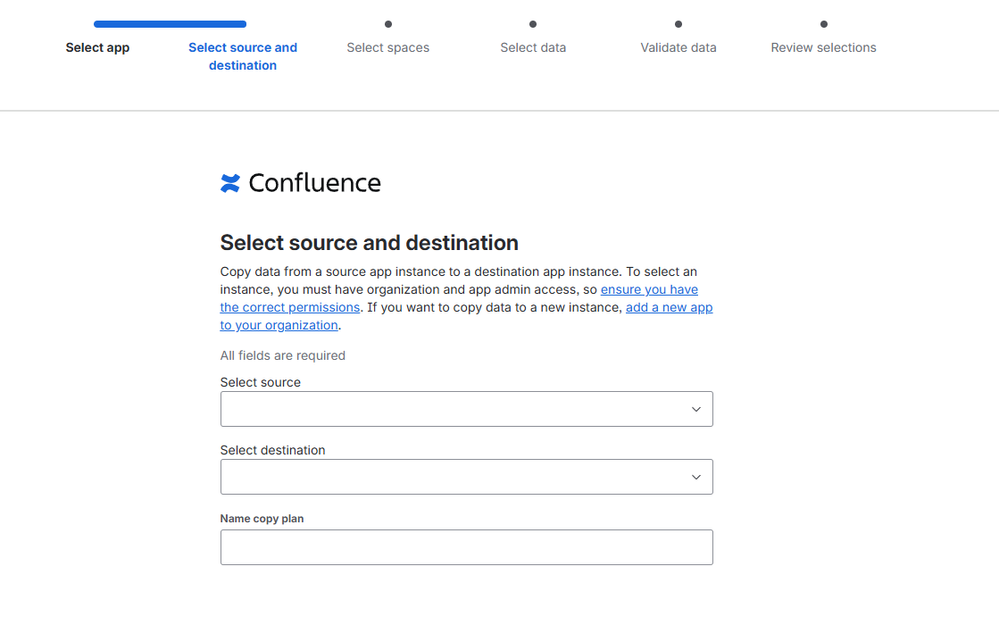
Task: Click the blue step progress bar
Action: coord(170,24)
